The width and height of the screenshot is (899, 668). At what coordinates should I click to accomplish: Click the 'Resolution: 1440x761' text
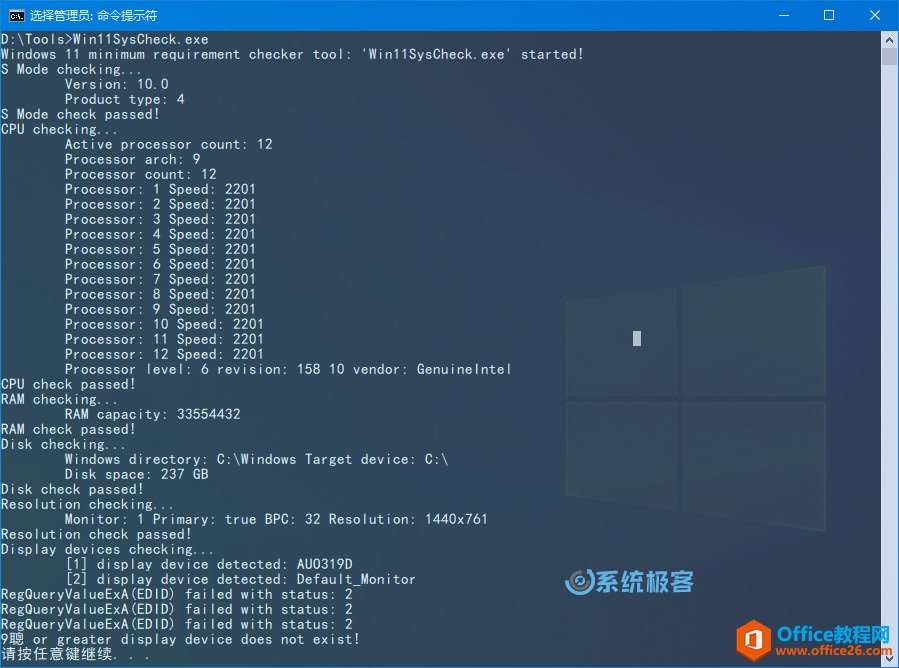click(x=408, y=519)
